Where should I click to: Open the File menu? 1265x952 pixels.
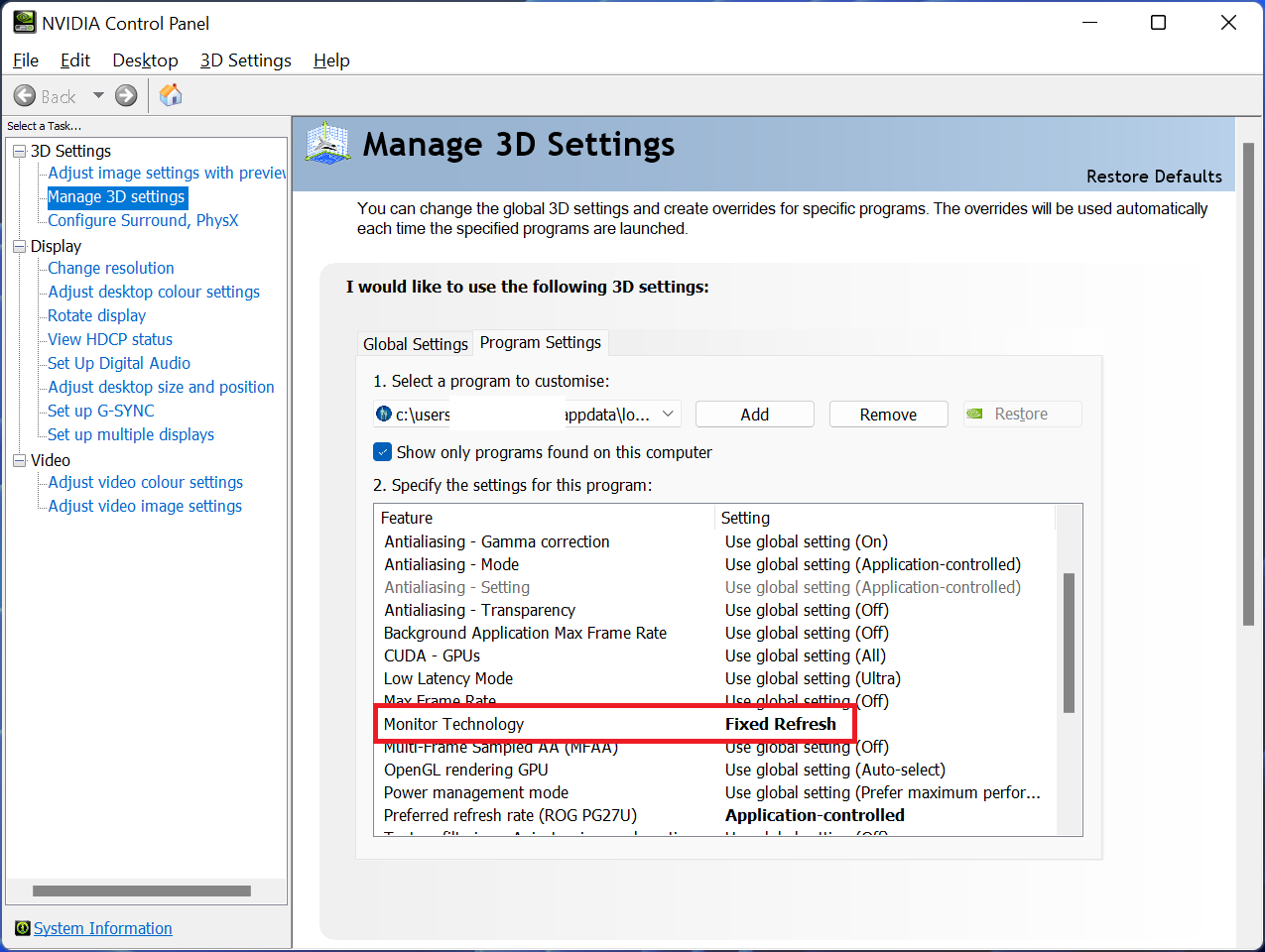point(26,60)
